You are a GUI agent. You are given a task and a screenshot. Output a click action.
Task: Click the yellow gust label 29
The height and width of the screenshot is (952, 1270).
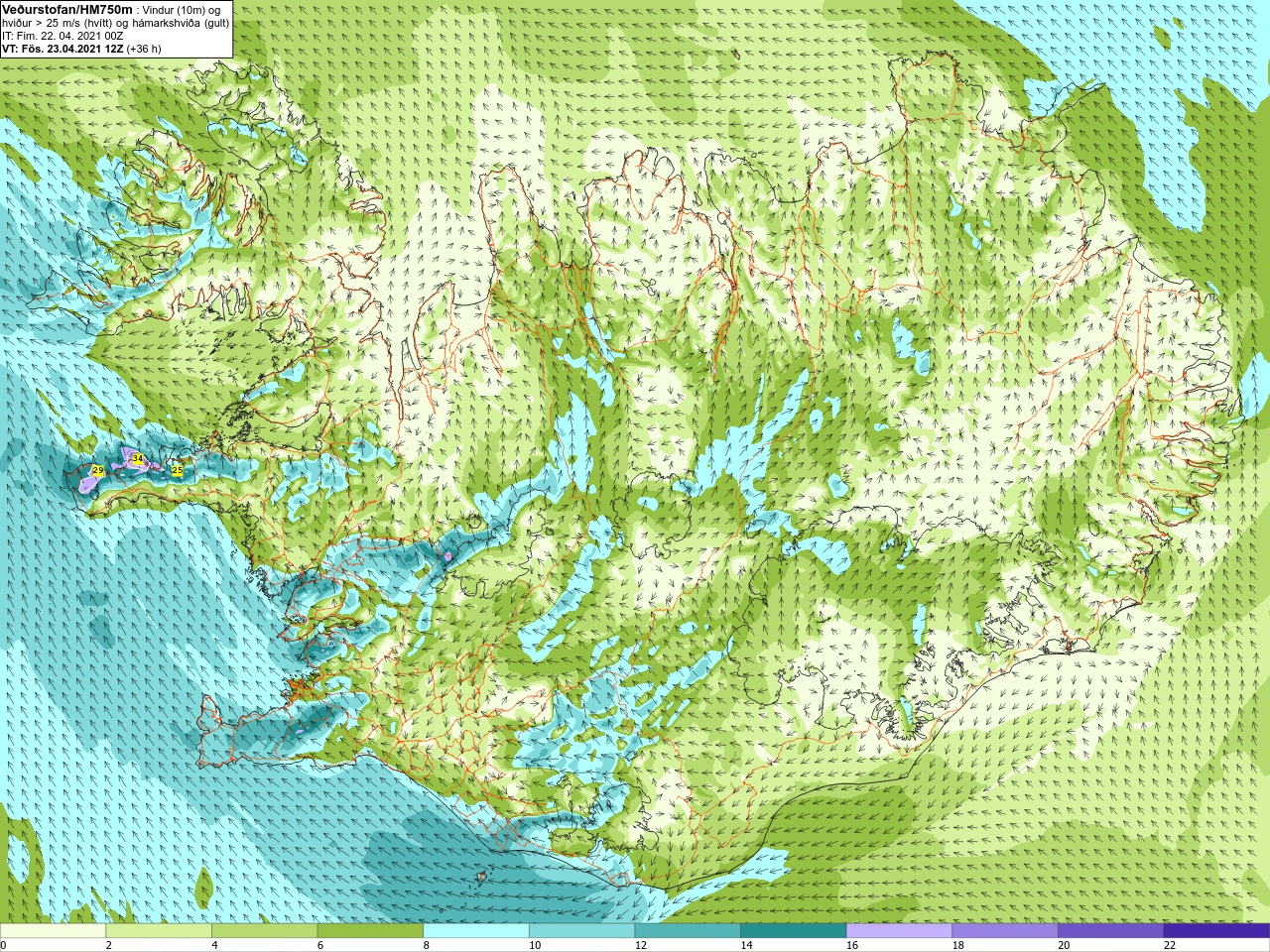(97, 470)
